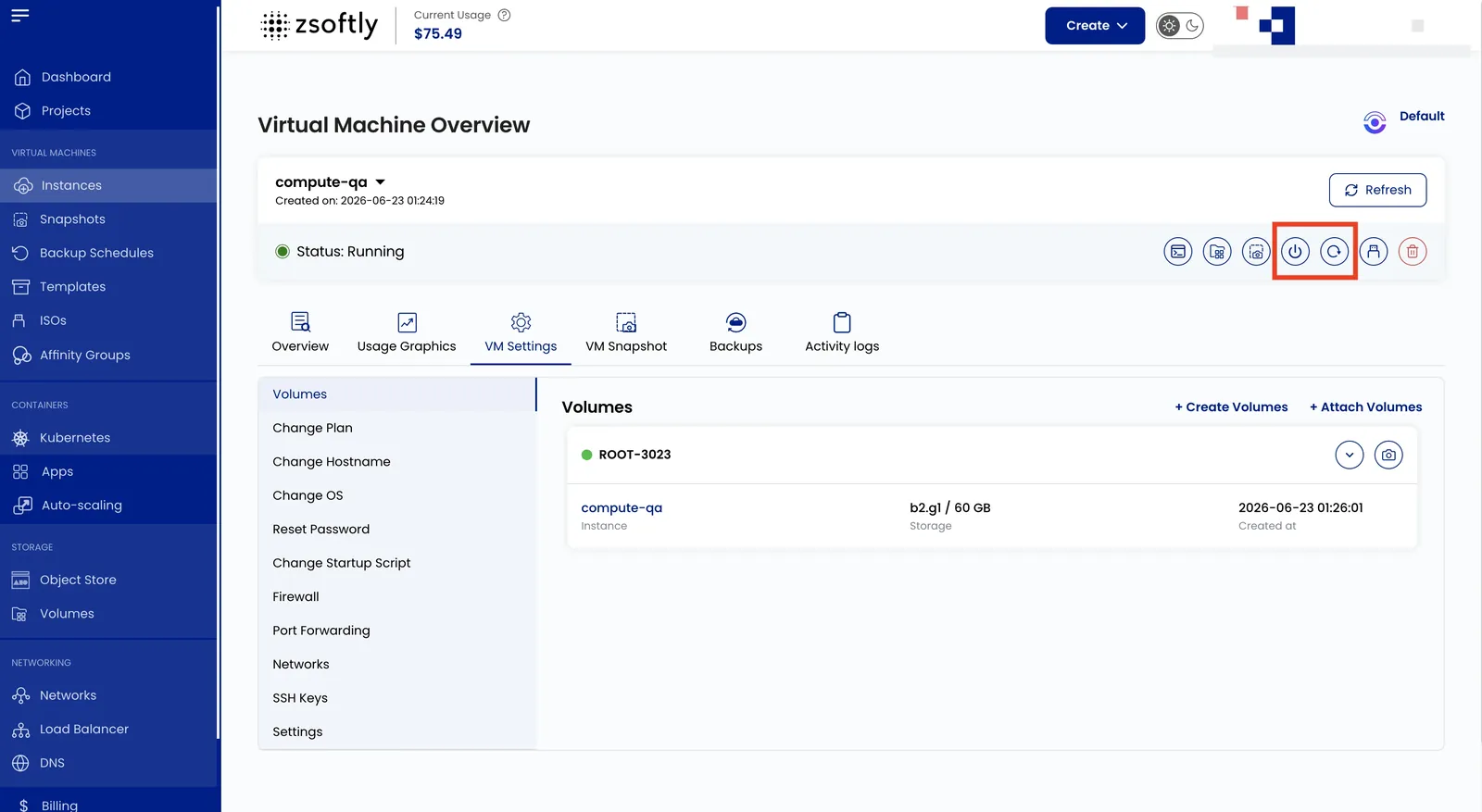Switch to the Usage Graphics tab

[407, 333]
